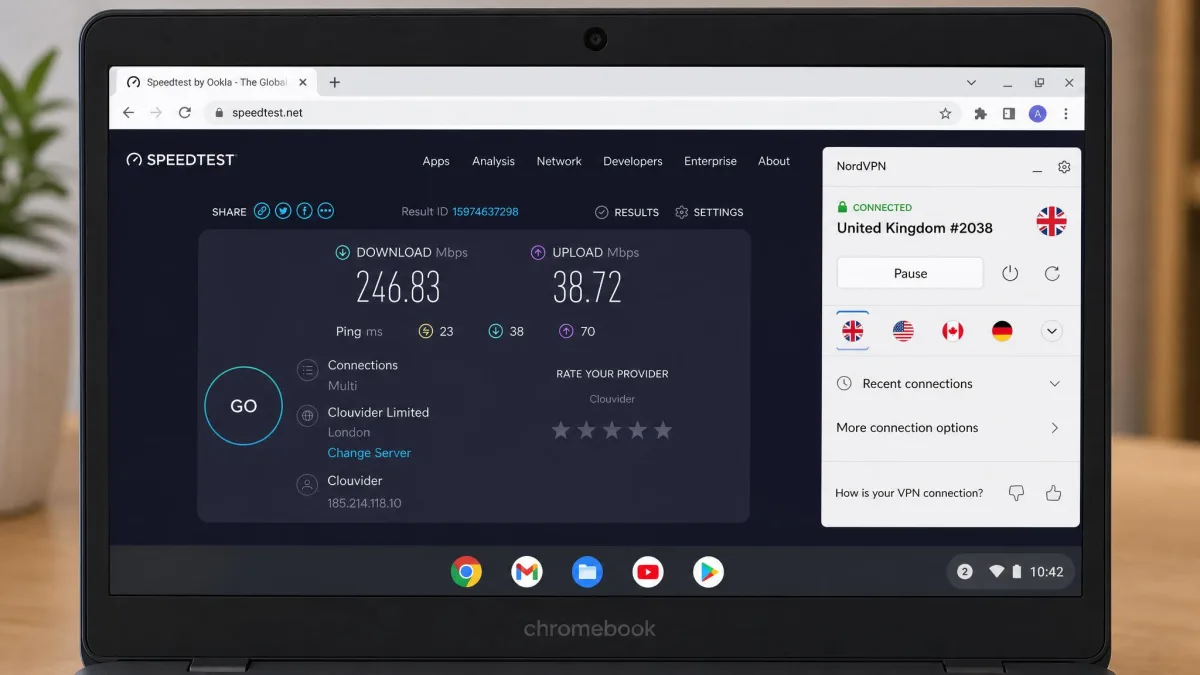Open Chrome from the shelf
Image resolution: width=1200 pixels, height=675 pixels.
point(466,572)
